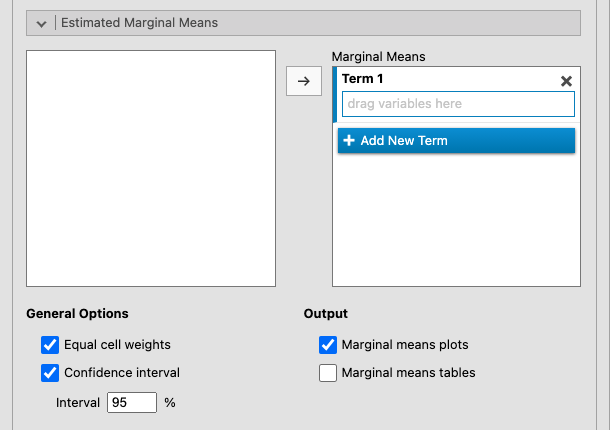Uncheck the Confidence interval checkbox

tap(50, 373)
